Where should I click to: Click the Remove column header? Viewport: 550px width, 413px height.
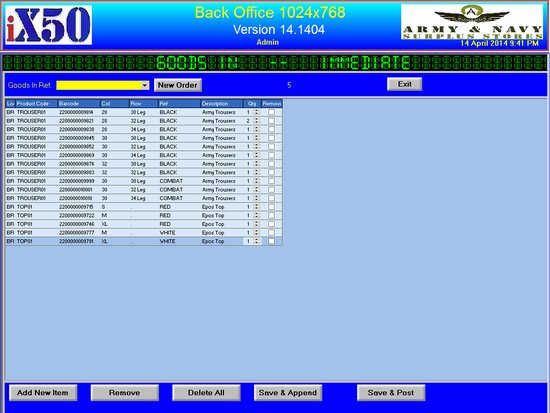click(272, 104)
